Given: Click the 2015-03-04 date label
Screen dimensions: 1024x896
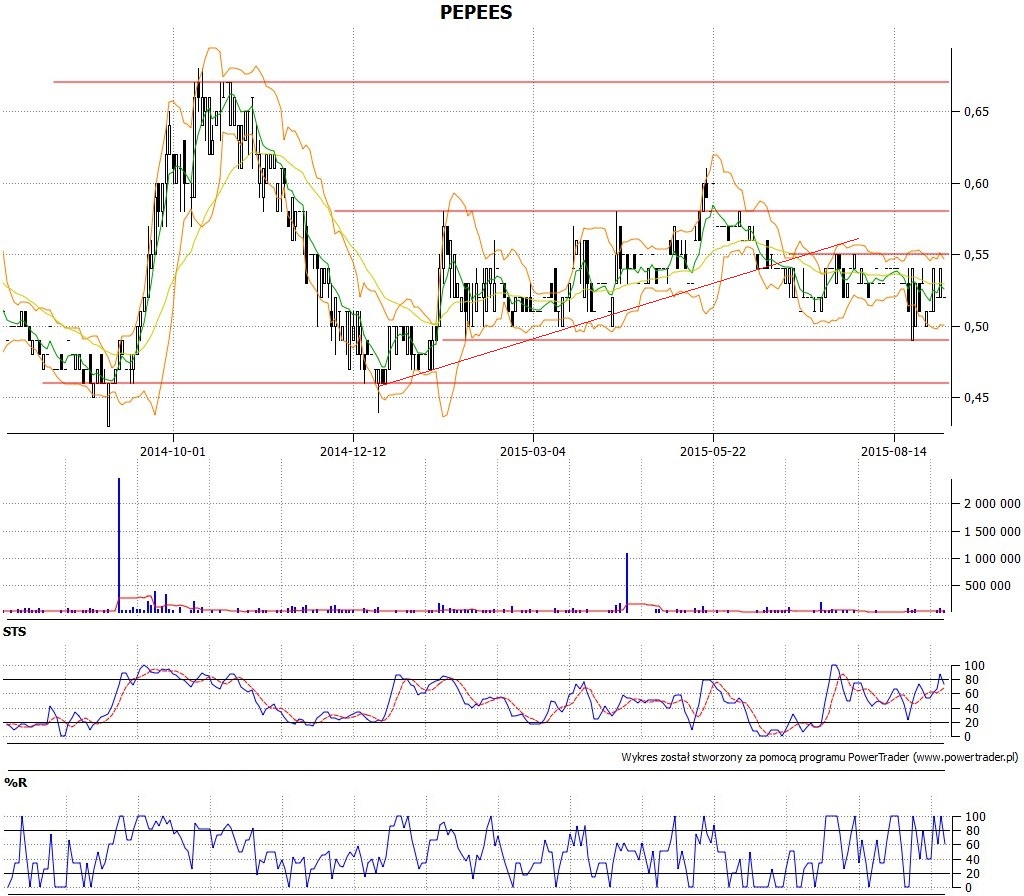Looking at the screenshot, I should point(533,451).
